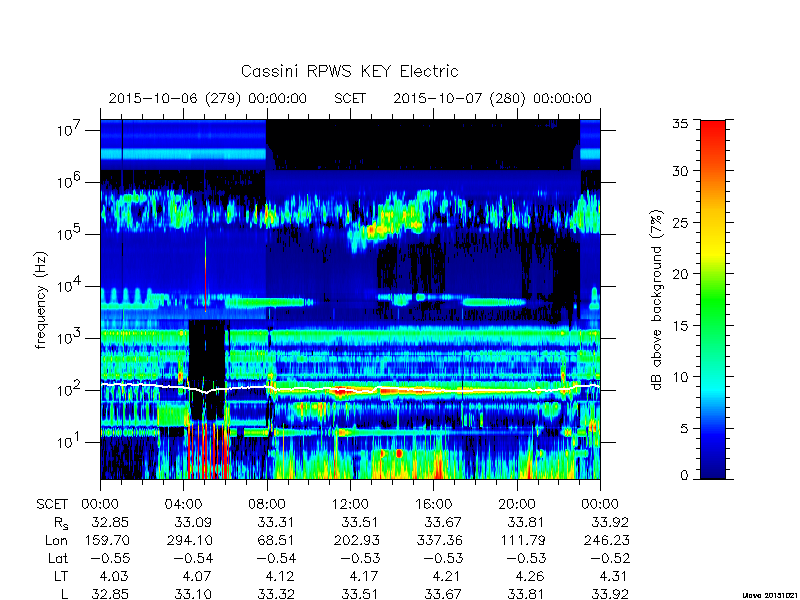Click the colorbar tick value 20

680,274
